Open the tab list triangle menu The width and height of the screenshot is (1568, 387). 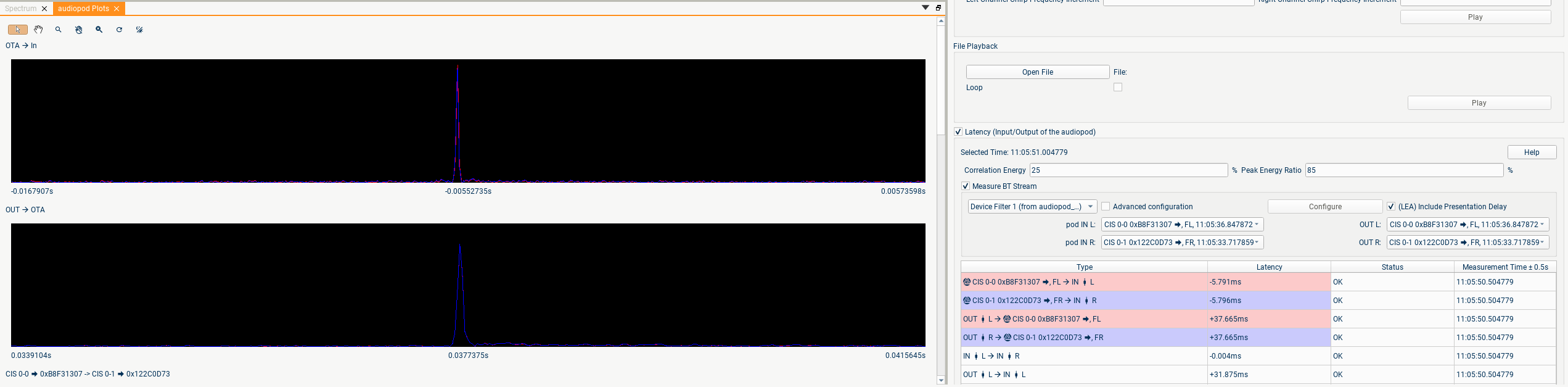click(x=926, y=8)
